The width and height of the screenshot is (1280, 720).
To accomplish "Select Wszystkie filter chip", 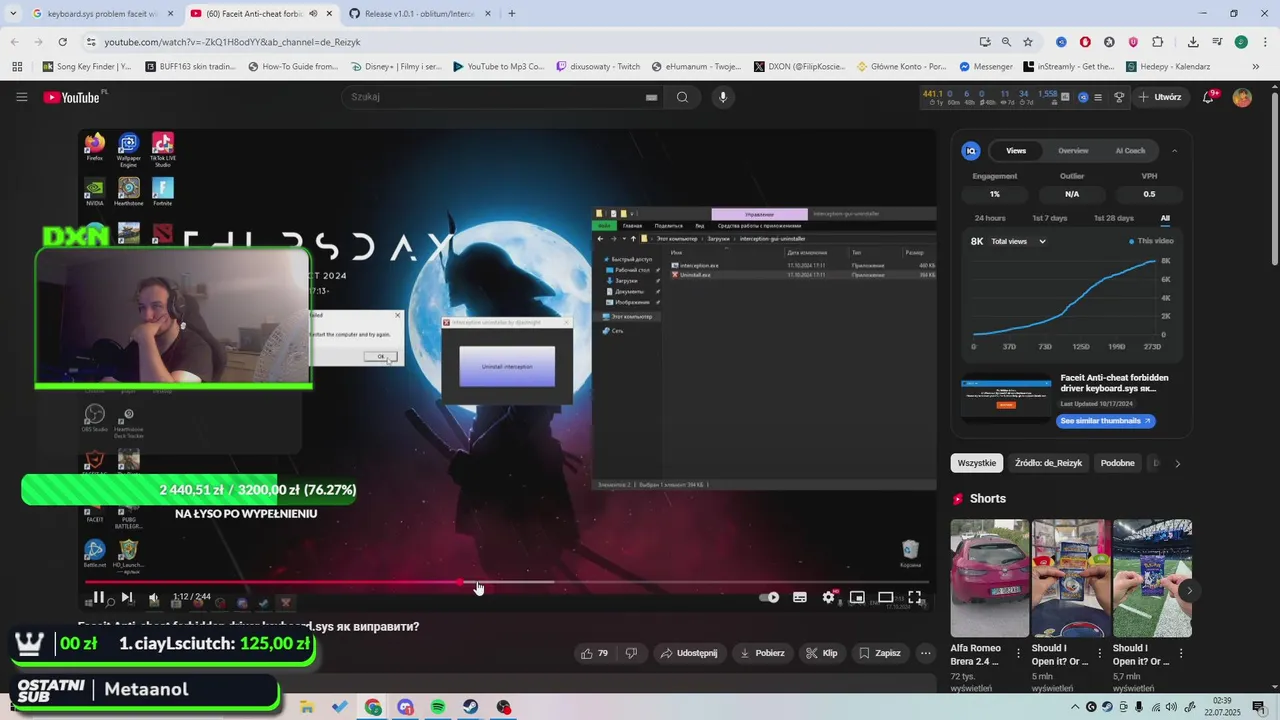I will pyautogui.click(x=977, y=463).
